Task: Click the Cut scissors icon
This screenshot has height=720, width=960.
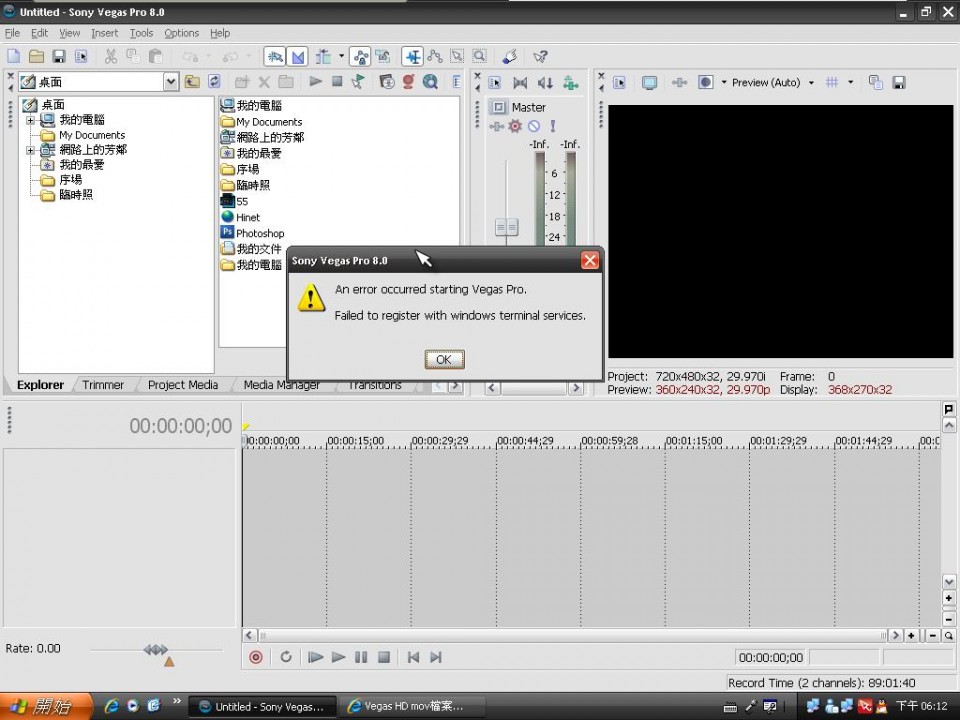Action: click(110, 57)
